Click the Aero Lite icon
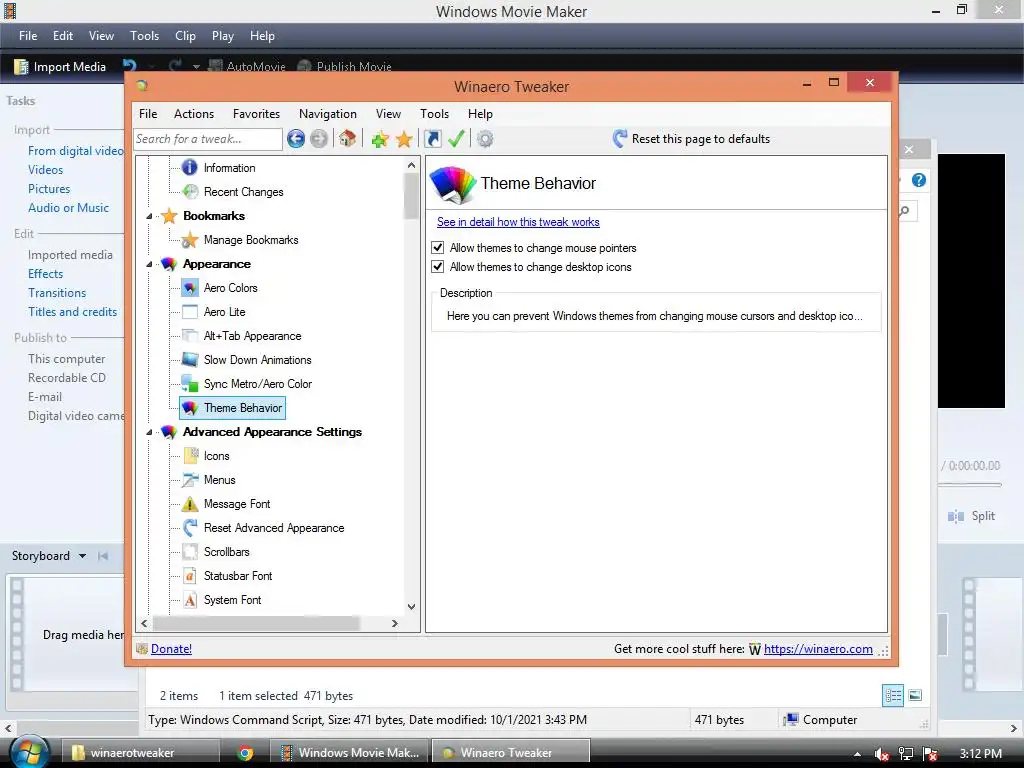The height and width of the screenshot is (768, 1024). click(x=189, y=312)
